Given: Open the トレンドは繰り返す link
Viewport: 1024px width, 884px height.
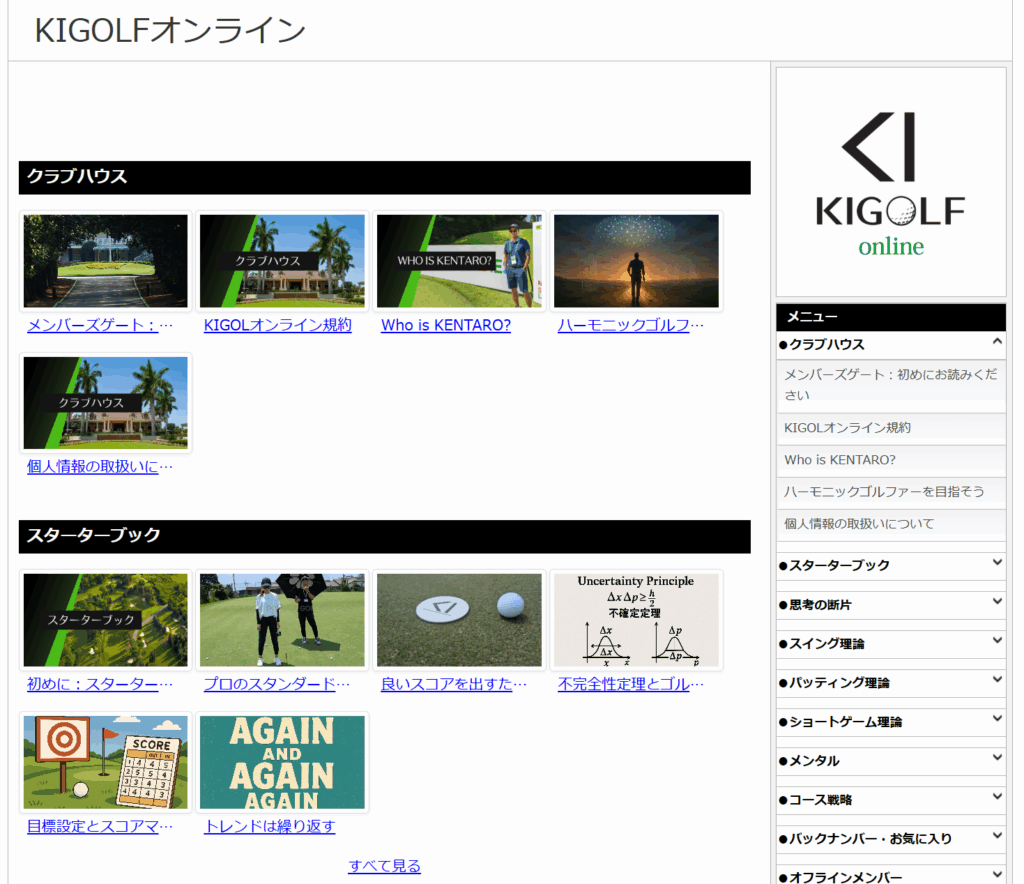Looking at the screenshot, I should [x=269, y=827].
